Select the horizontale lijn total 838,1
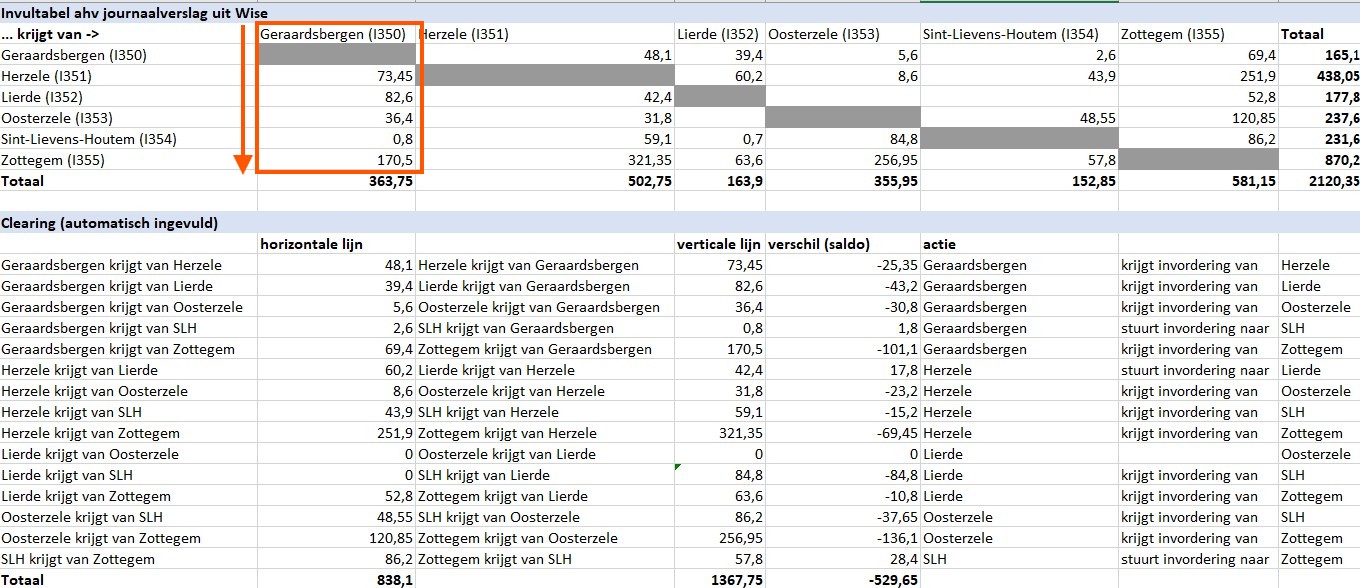The image size is (1360, 588). 390,580
